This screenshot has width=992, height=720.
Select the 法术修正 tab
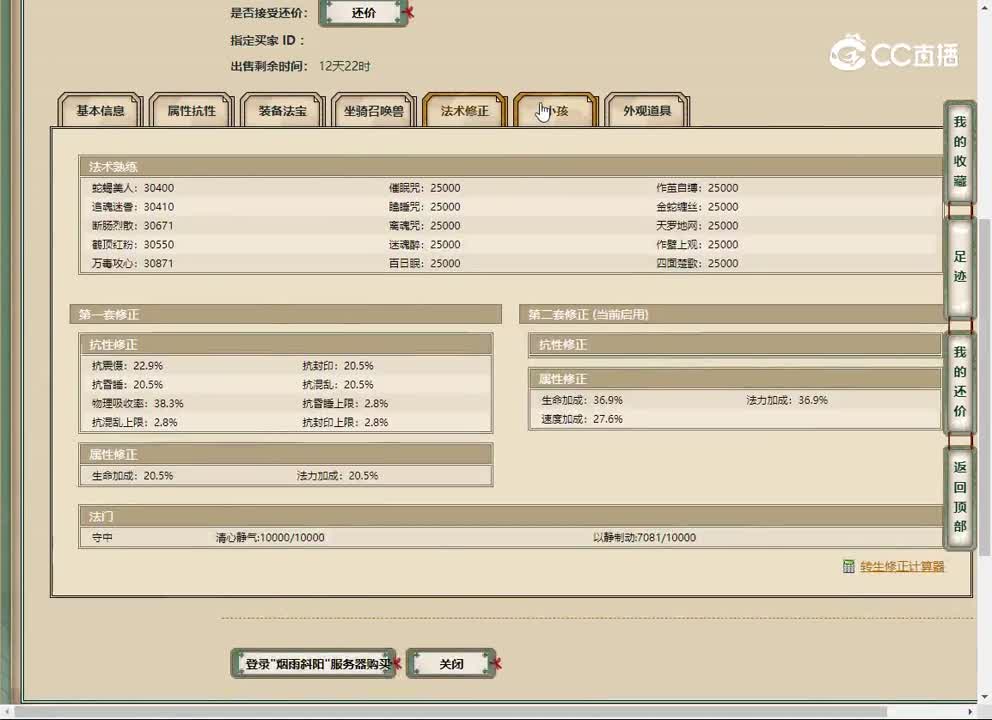(465, 111)
